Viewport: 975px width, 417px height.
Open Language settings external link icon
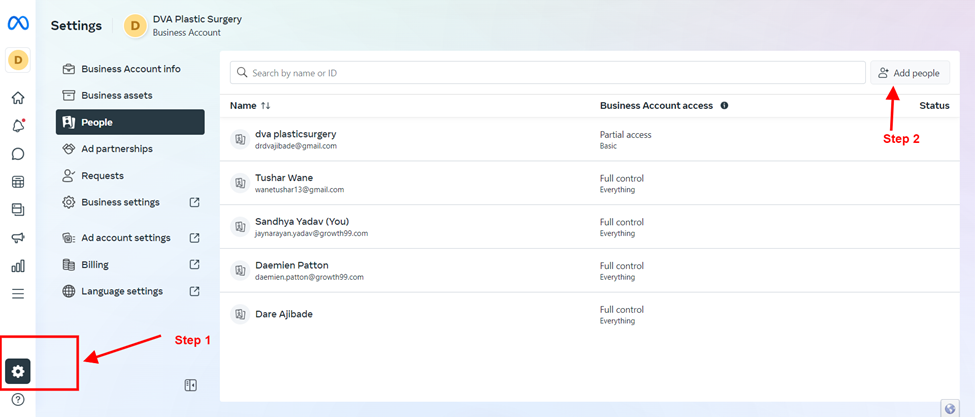tap(195, 291)
